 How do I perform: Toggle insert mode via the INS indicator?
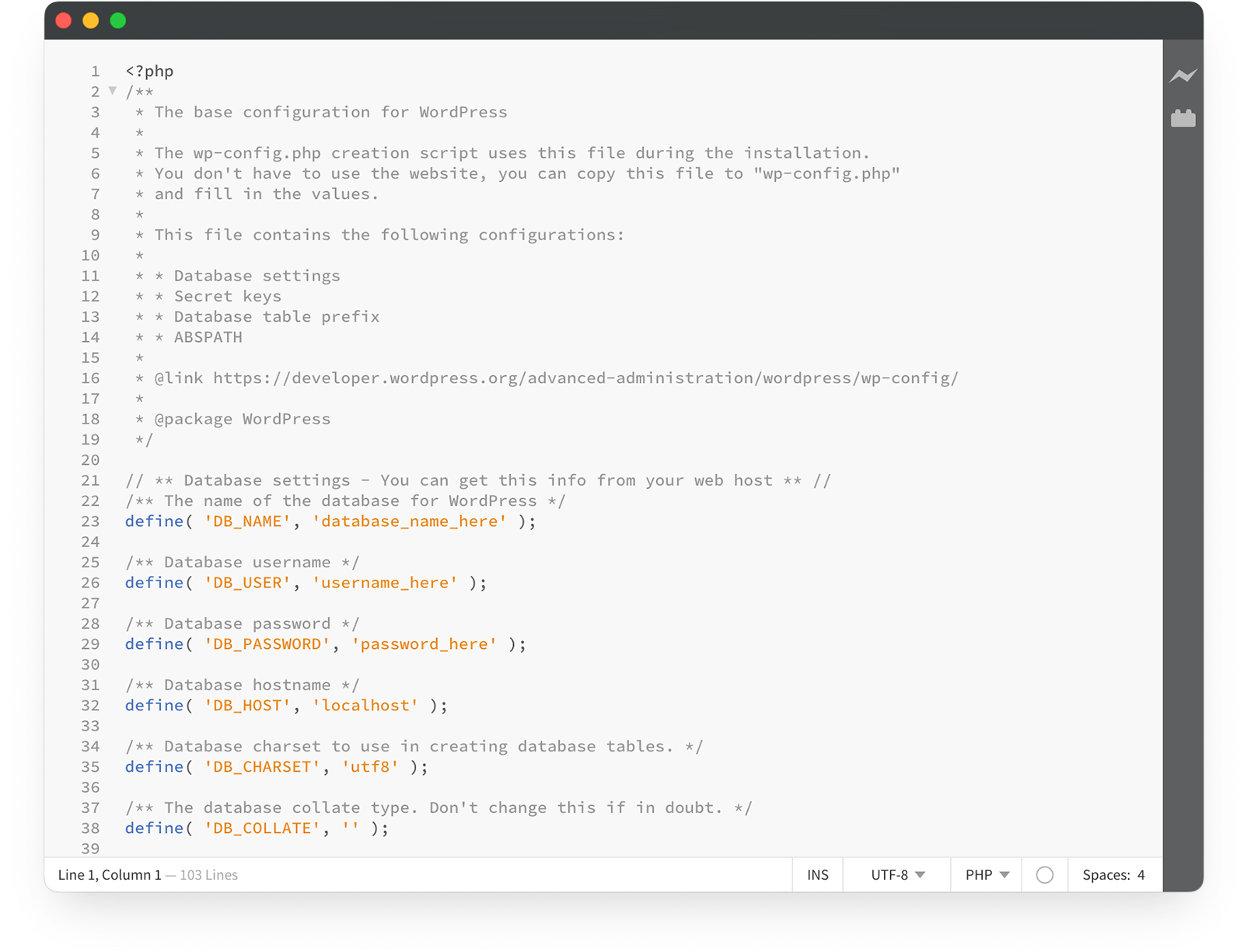click(817, 874)
